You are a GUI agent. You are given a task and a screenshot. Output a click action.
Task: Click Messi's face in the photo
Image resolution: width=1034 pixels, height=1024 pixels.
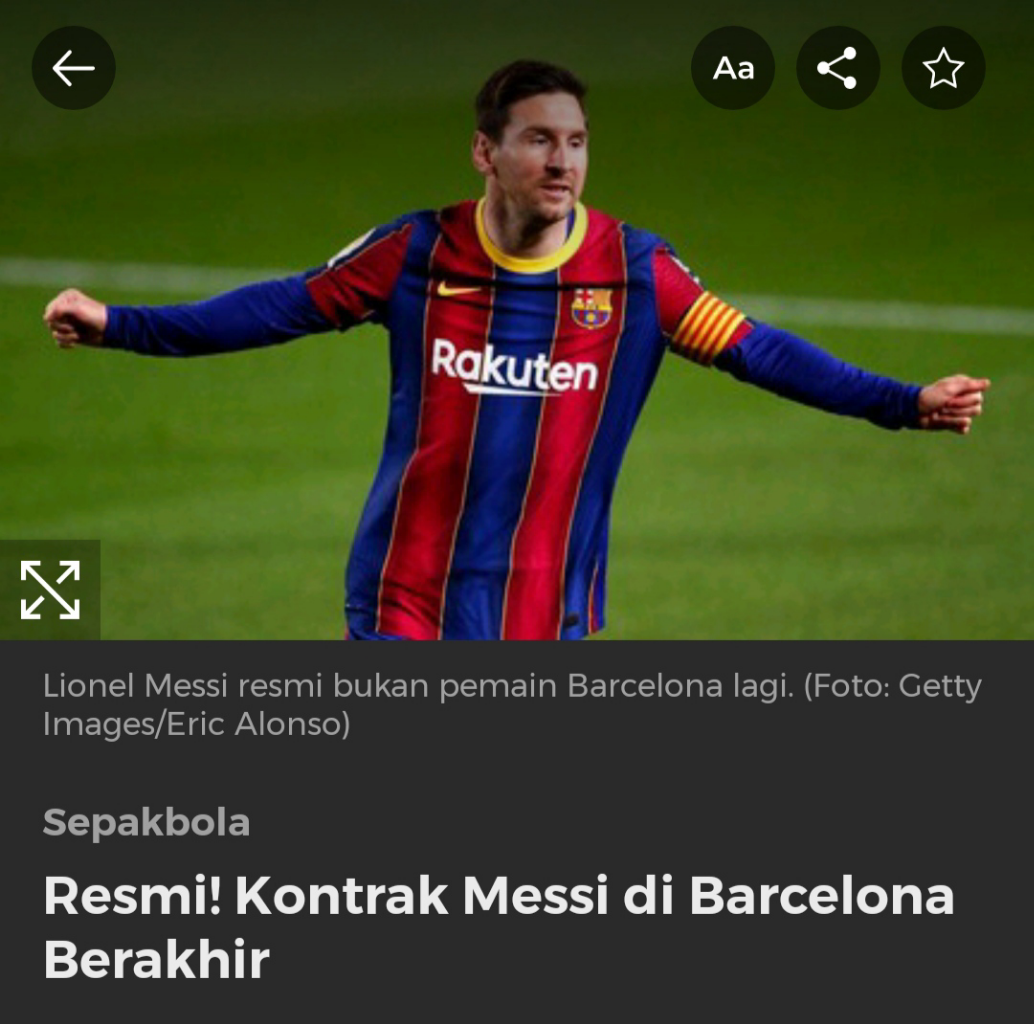[x=535, y=158]
